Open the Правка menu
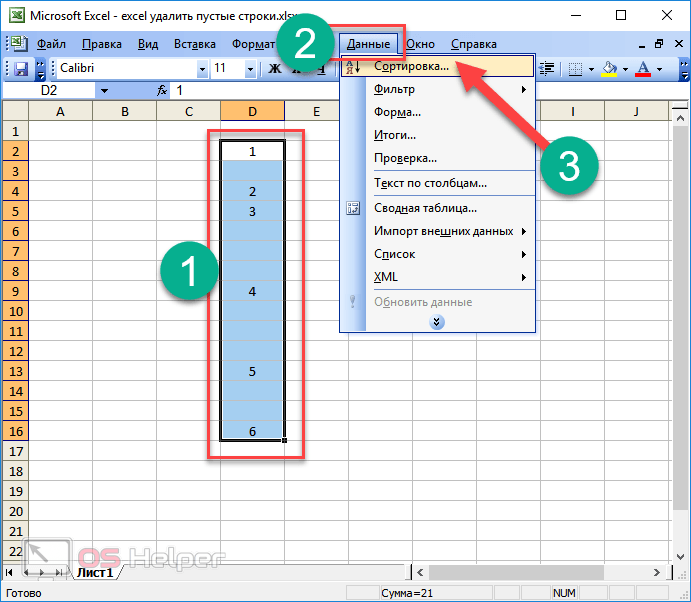 pos(102,44)
